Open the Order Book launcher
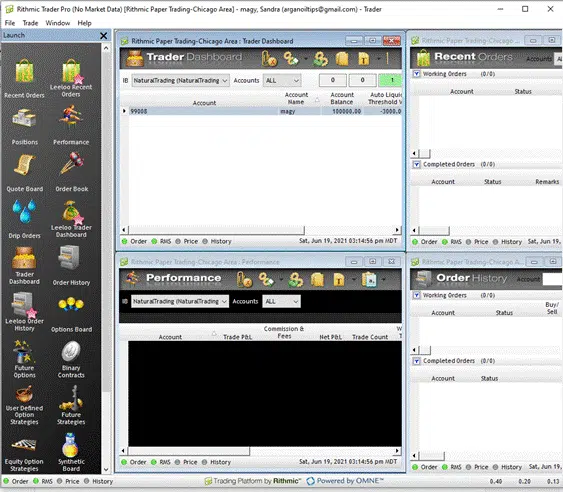 pyautogui.click(x=71, y=172)
